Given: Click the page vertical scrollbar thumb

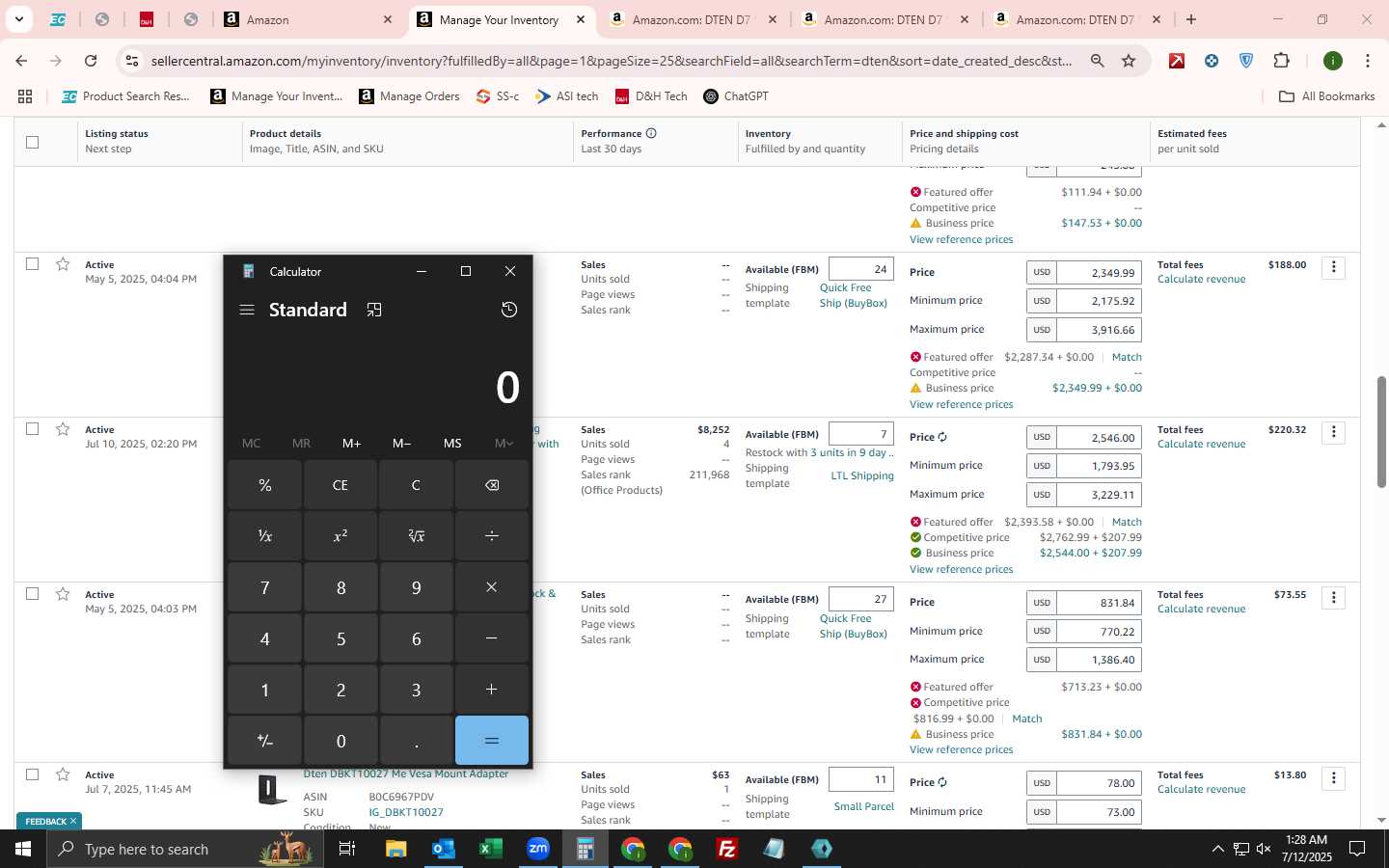Looking at the screenshot, I should 1381,431.
